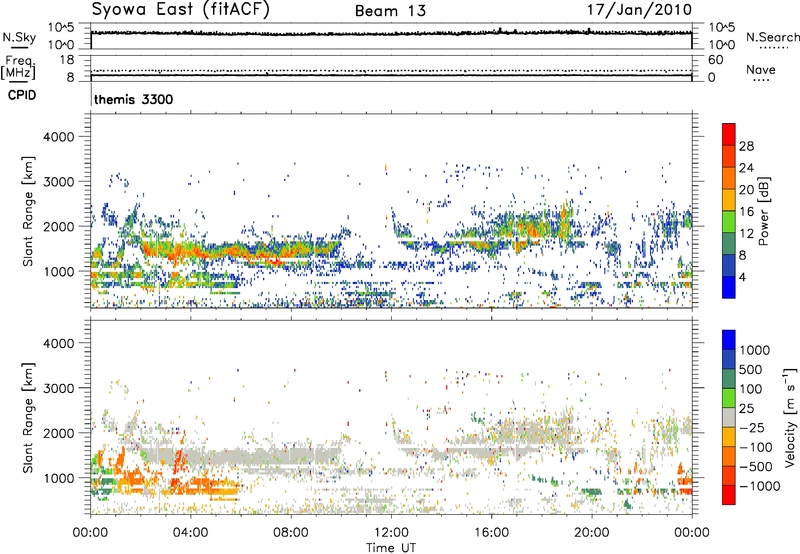Click the red bottom segment of the velocity colorbar
Image resolution: width=800 pixels, height=554 pixels.
click(x=729, y=495)
